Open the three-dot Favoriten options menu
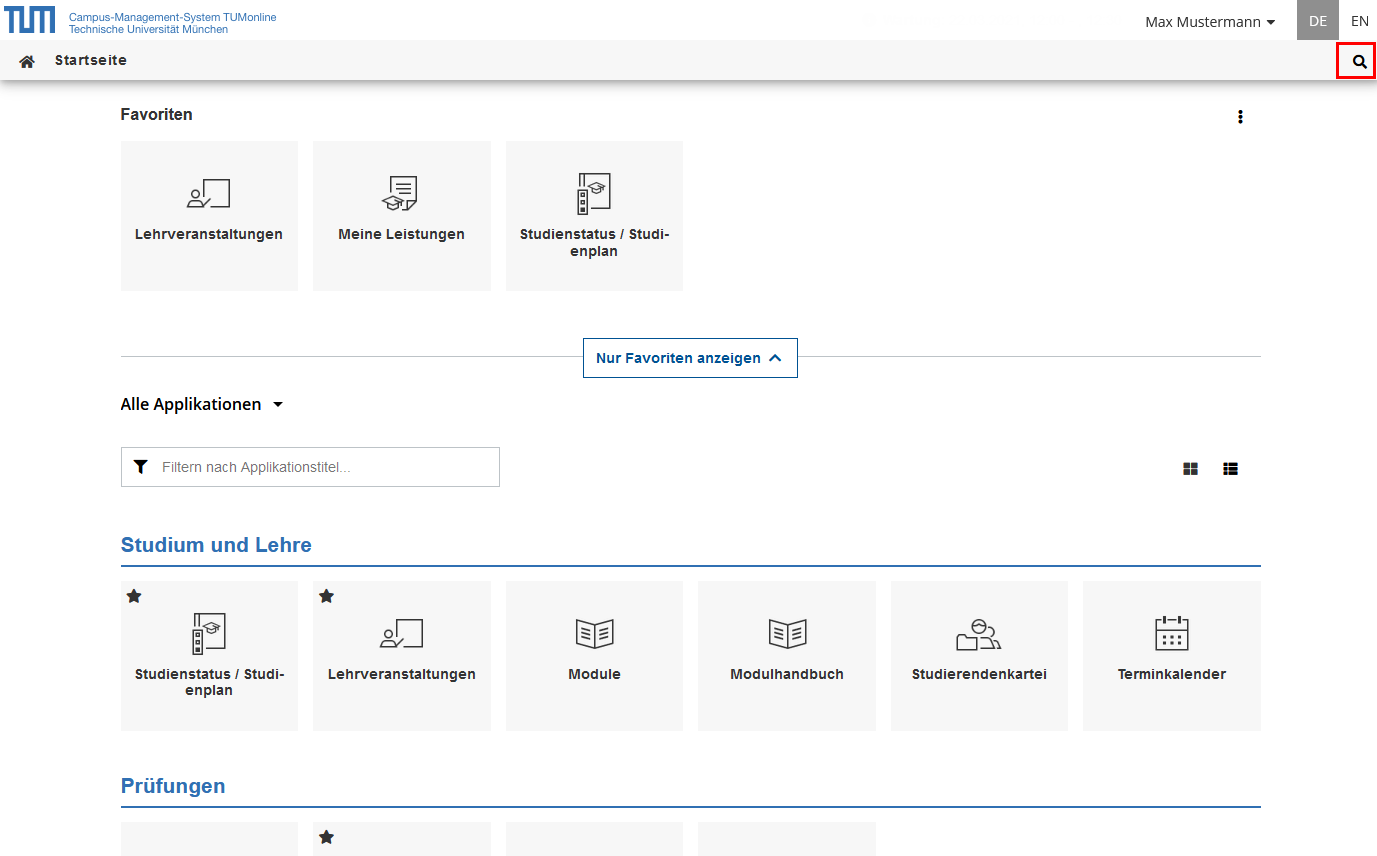1377x856 pixels. coord(1240,117)
